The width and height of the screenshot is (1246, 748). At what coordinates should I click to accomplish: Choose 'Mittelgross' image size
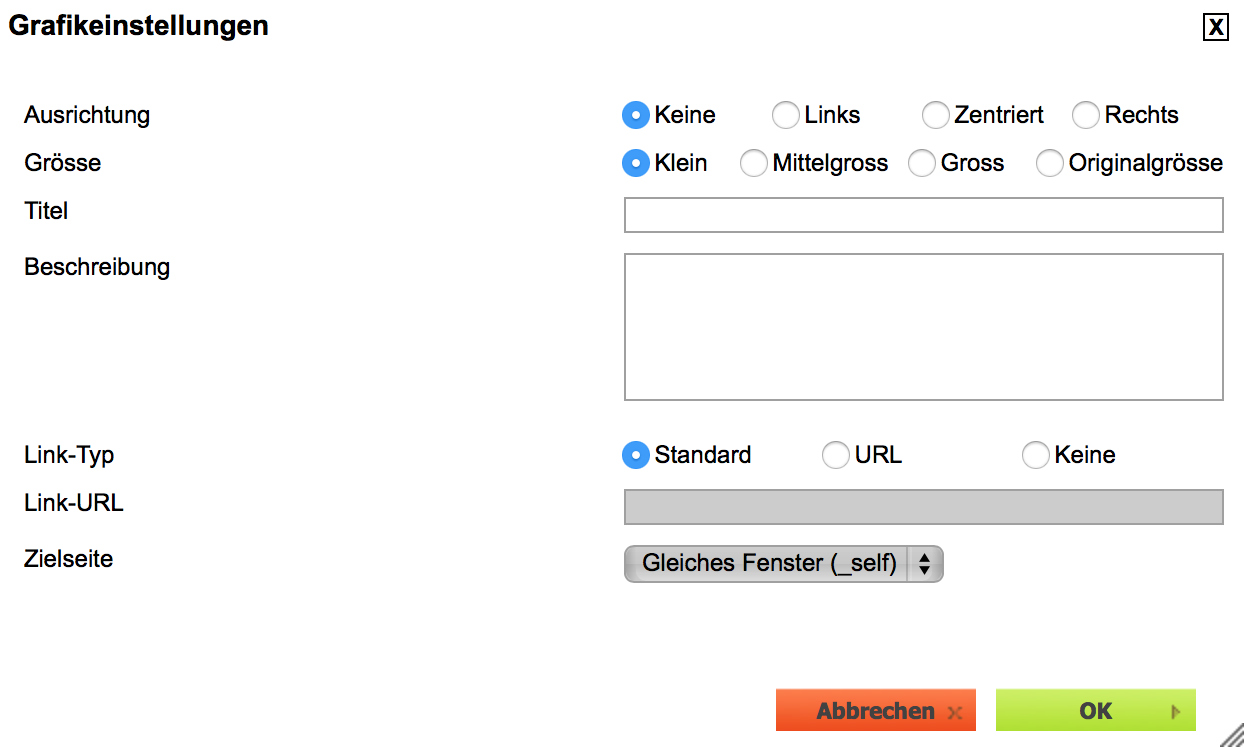coord(754,163)
